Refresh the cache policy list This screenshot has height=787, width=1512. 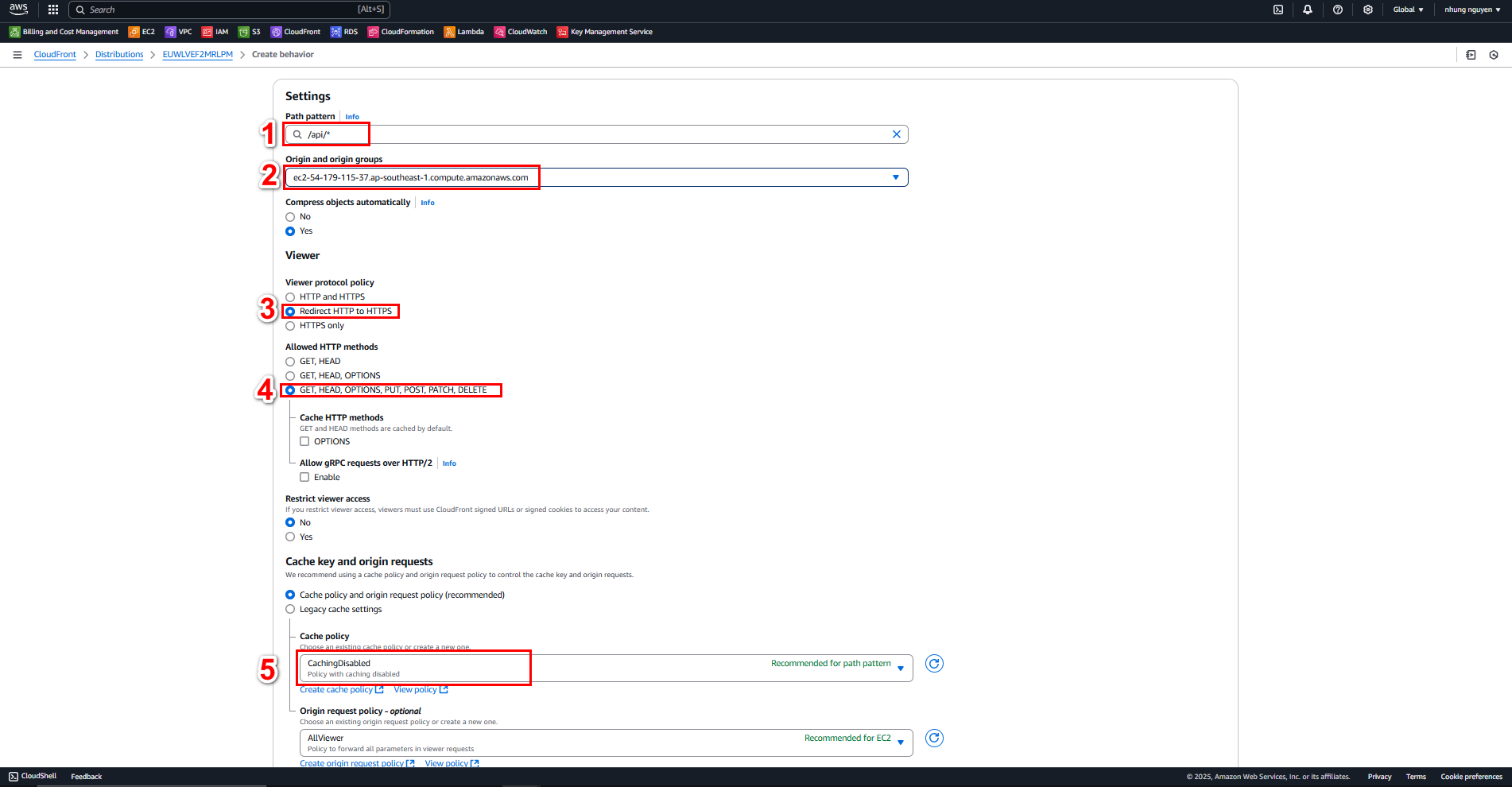935,664
